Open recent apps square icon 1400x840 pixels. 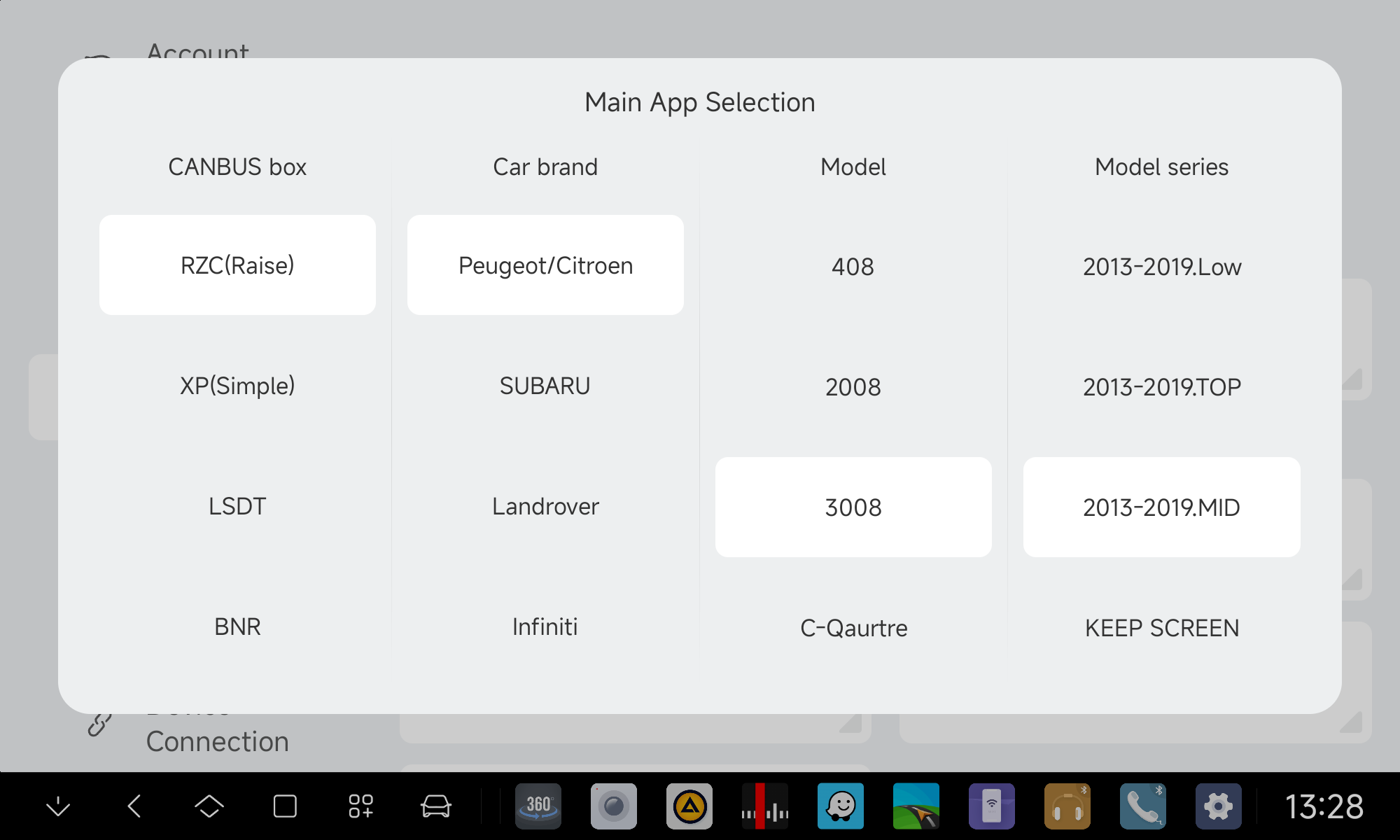(285, 806)
